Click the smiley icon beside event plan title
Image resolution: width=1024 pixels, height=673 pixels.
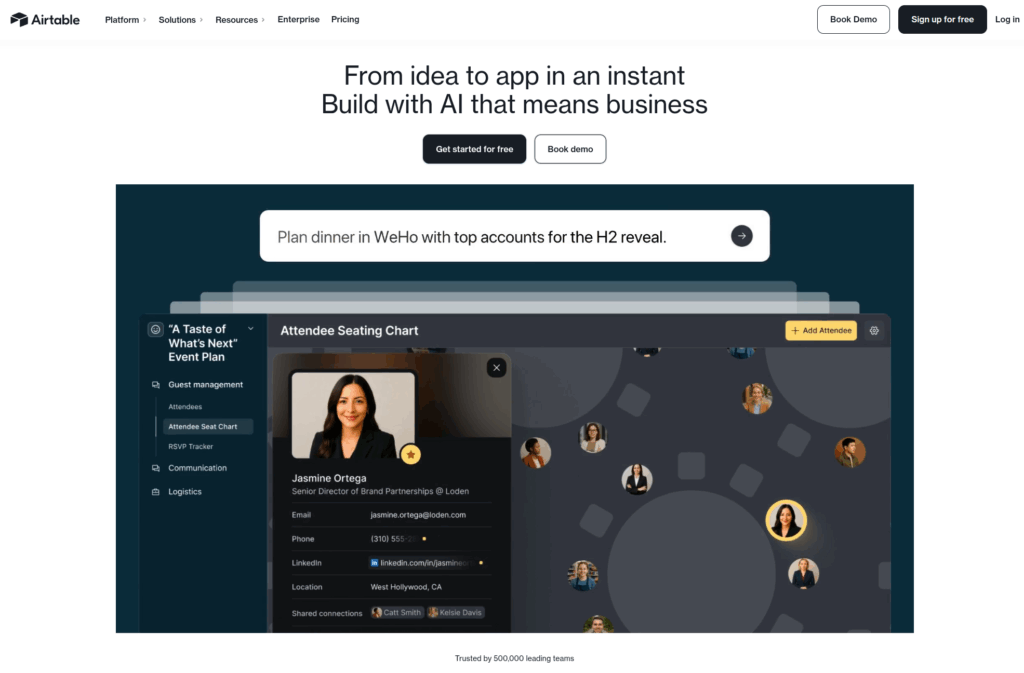click(155, 330)
